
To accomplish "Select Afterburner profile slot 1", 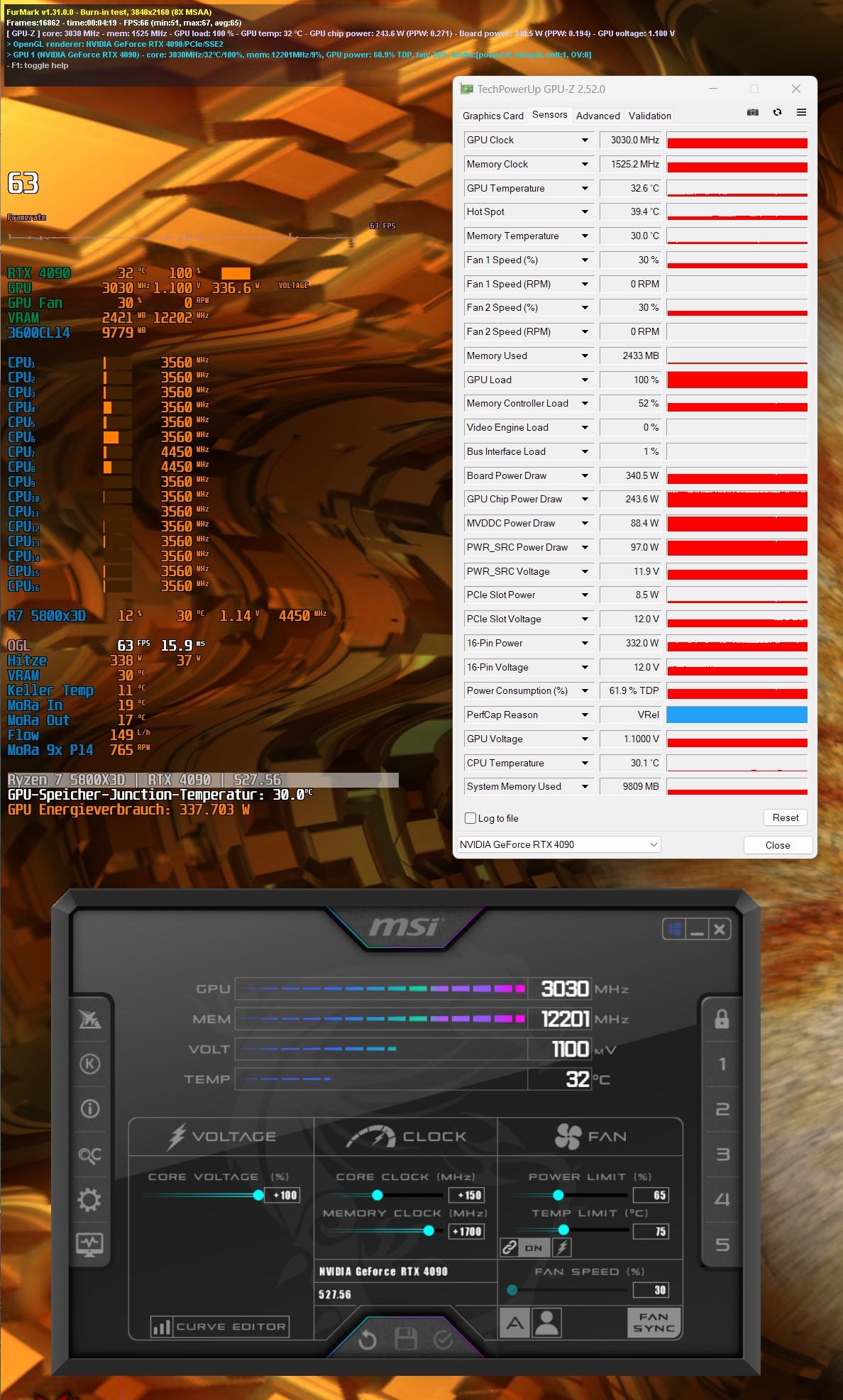I will pyautogui.click(x=722, y=1064).
